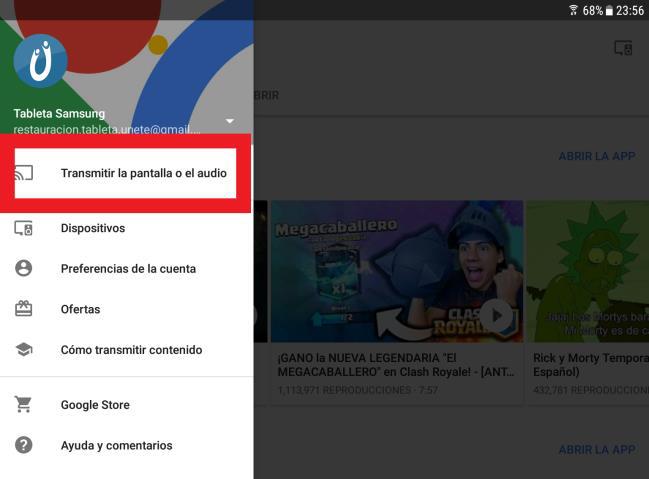The image size is (649, 479).
Task: Tap the battery status icon
Action: (x=609, y=10)
